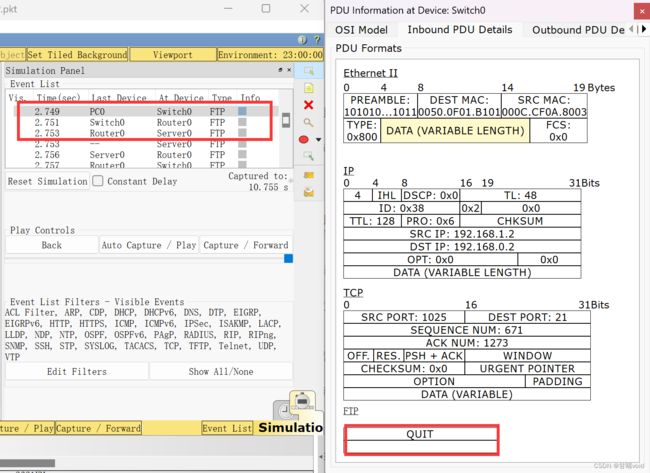650x473 pixels.
Task: Open the question mark help icon
Action: [317, 40]
